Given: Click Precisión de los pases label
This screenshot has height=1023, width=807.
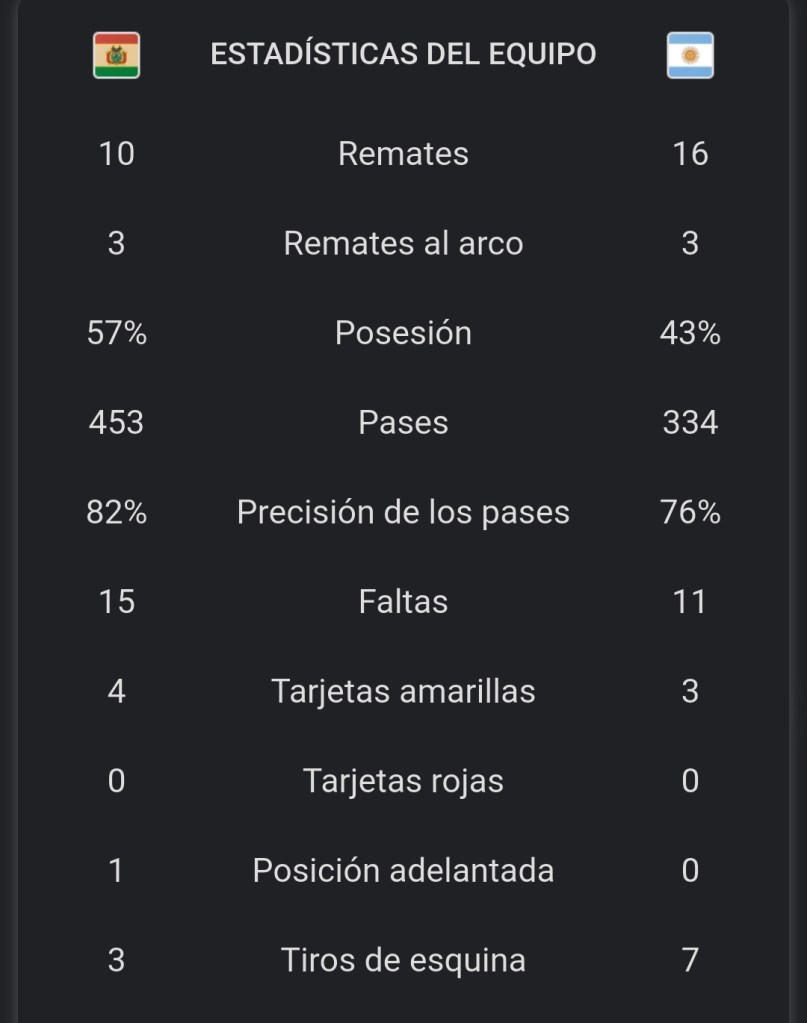Looking at the screenshot, I should coord(403,512).
